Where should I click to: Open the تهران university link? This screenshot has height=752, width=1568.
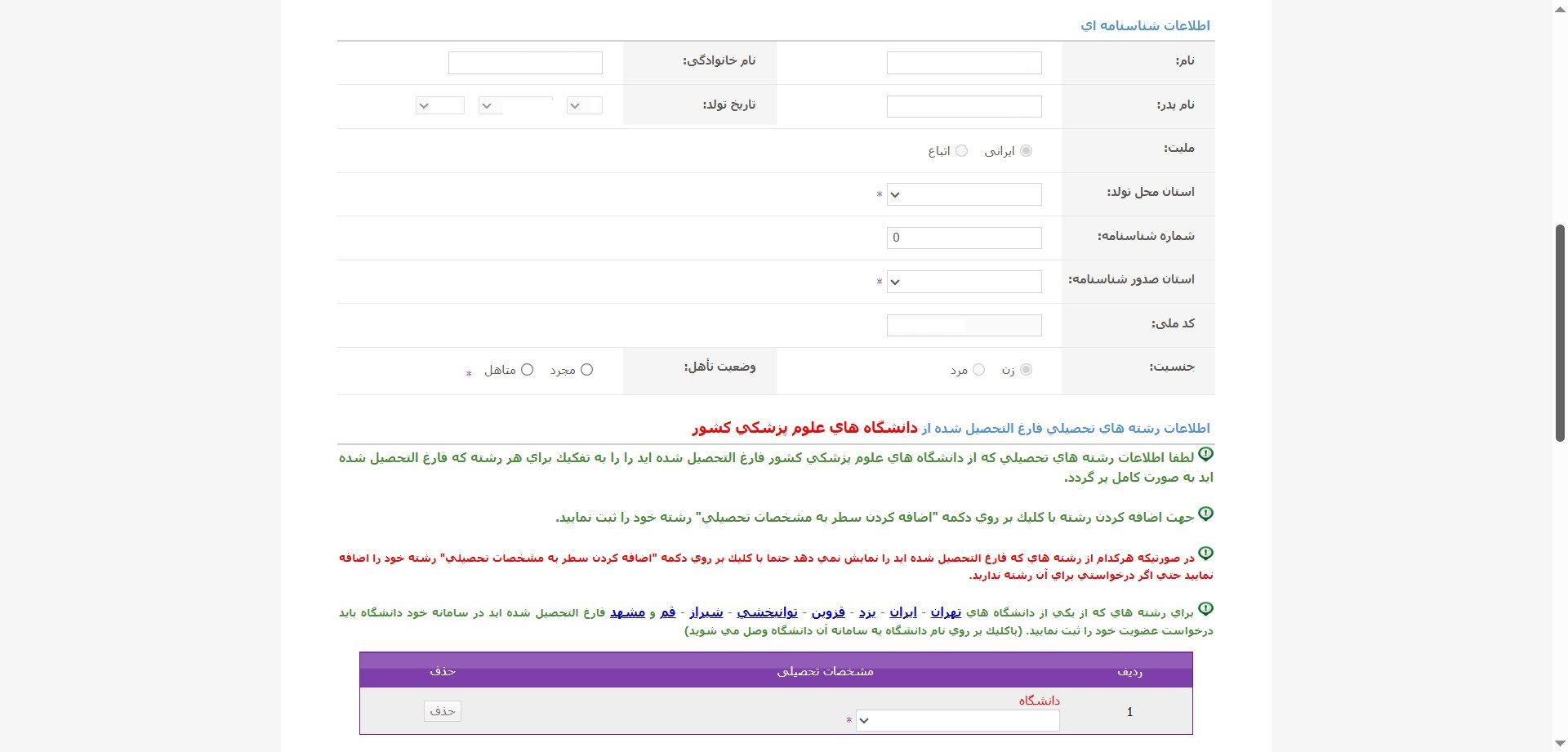coord(946,612)
